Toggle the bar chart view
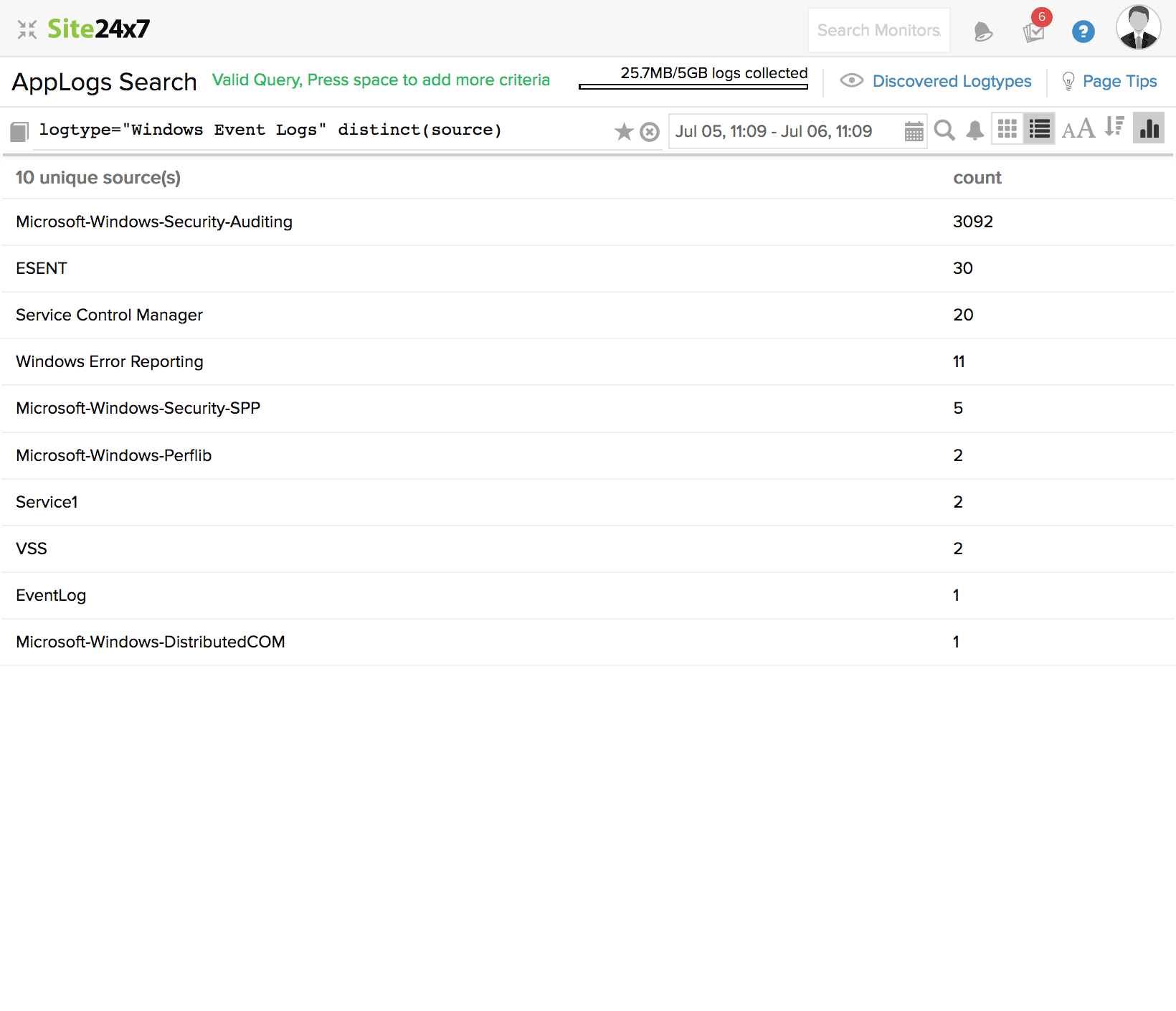This screenshot has width=1176, height=1011. point(1149,129)
